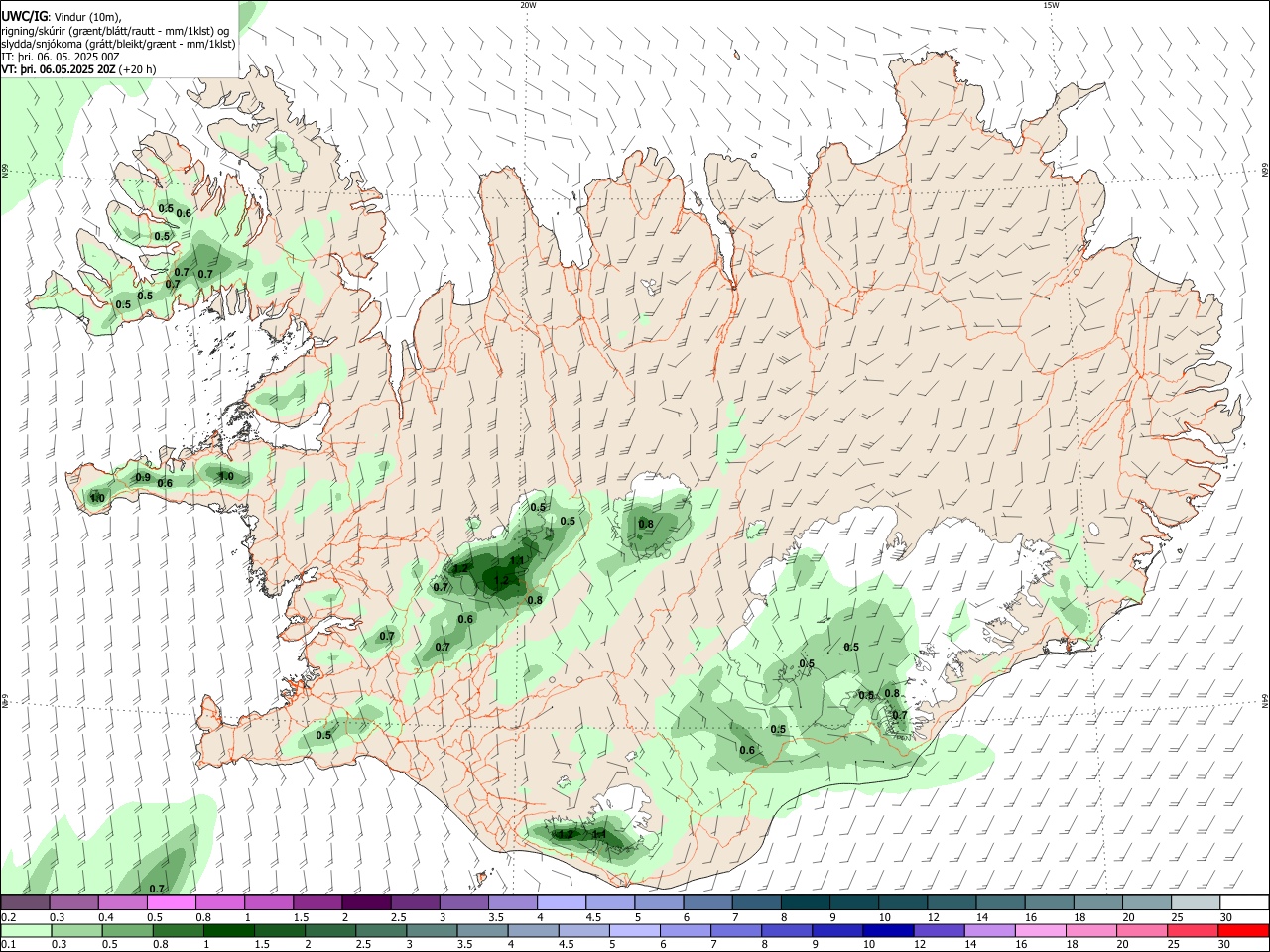The height and width of the screenshot is (952, 1270).
Task: Choose the pale gray swatch above upper legend label 25
Action: (x=1196, y=903)
